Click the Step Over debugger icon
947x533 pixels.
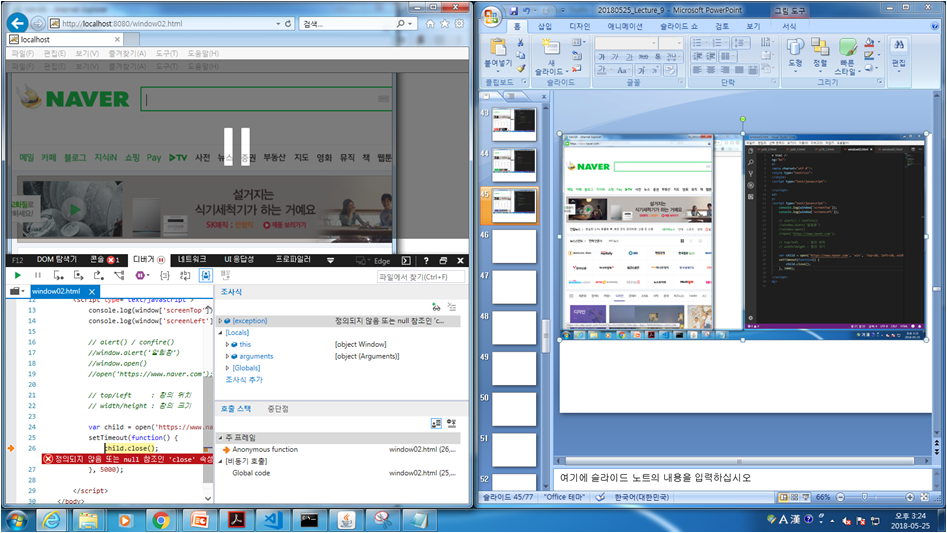tap(79, 275)
